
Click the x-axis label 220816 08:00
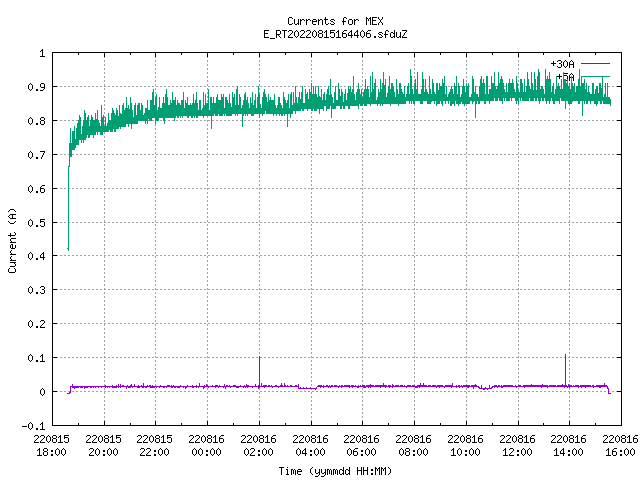point(413,446)
